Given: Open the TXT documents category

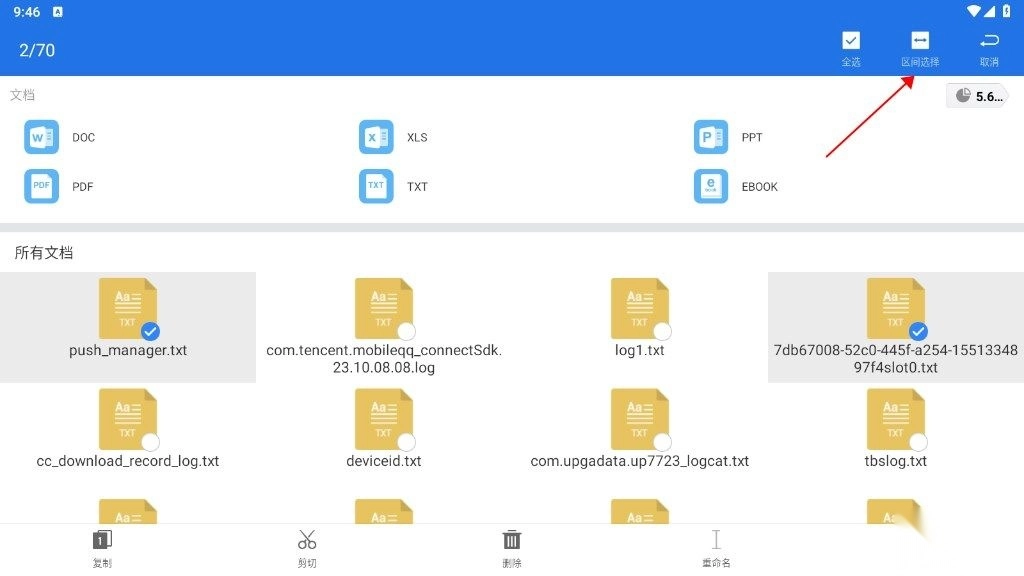Looking at the screenshot, I should coord(376,186).
